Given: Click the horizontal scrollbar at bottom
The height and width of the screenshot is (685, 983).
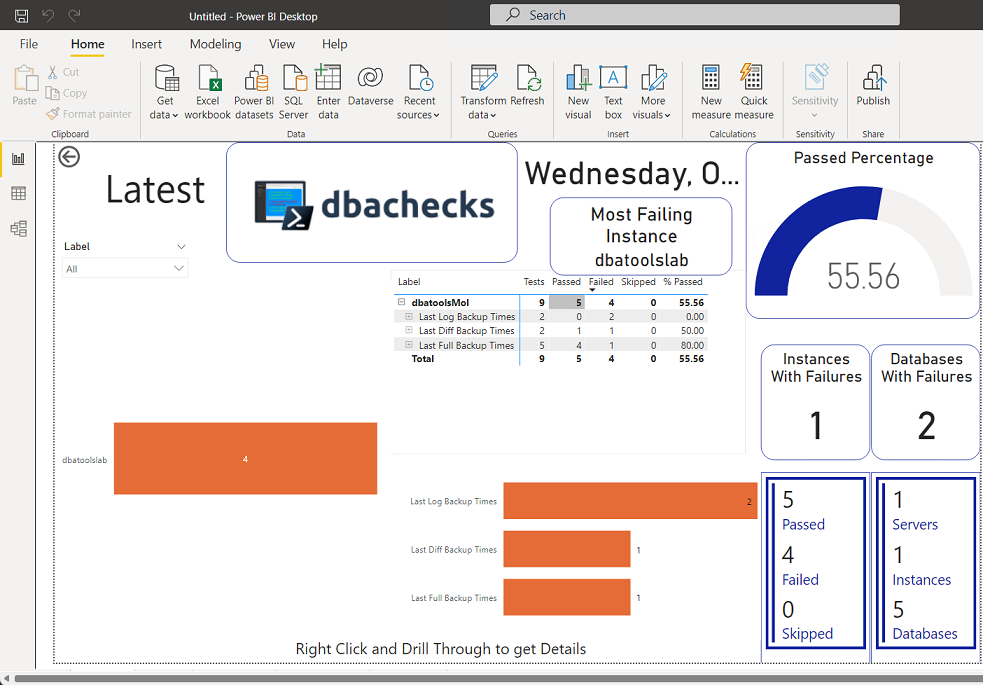Looking at the screenshot, I should (x=498, y=679).
